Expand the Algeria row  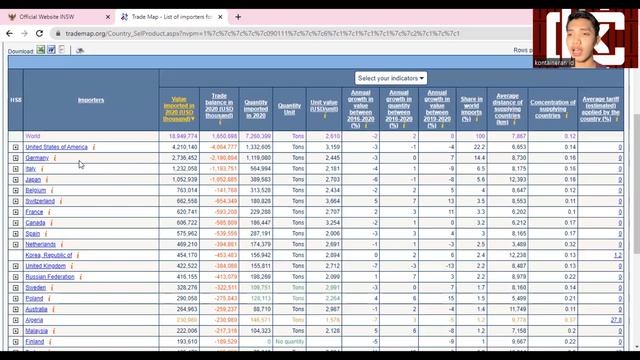click(x=16, y=320)
